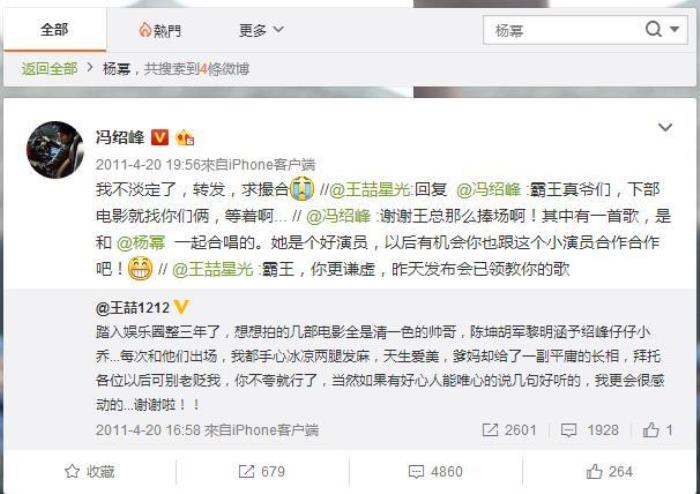
Task: Open the post options chevron
Action: coord(665,127)
